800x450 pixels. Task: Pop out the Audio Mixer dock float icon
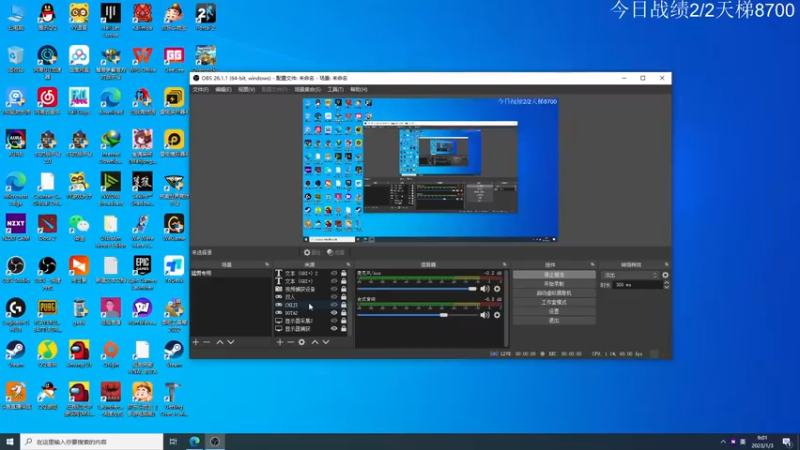click(504, 264)
